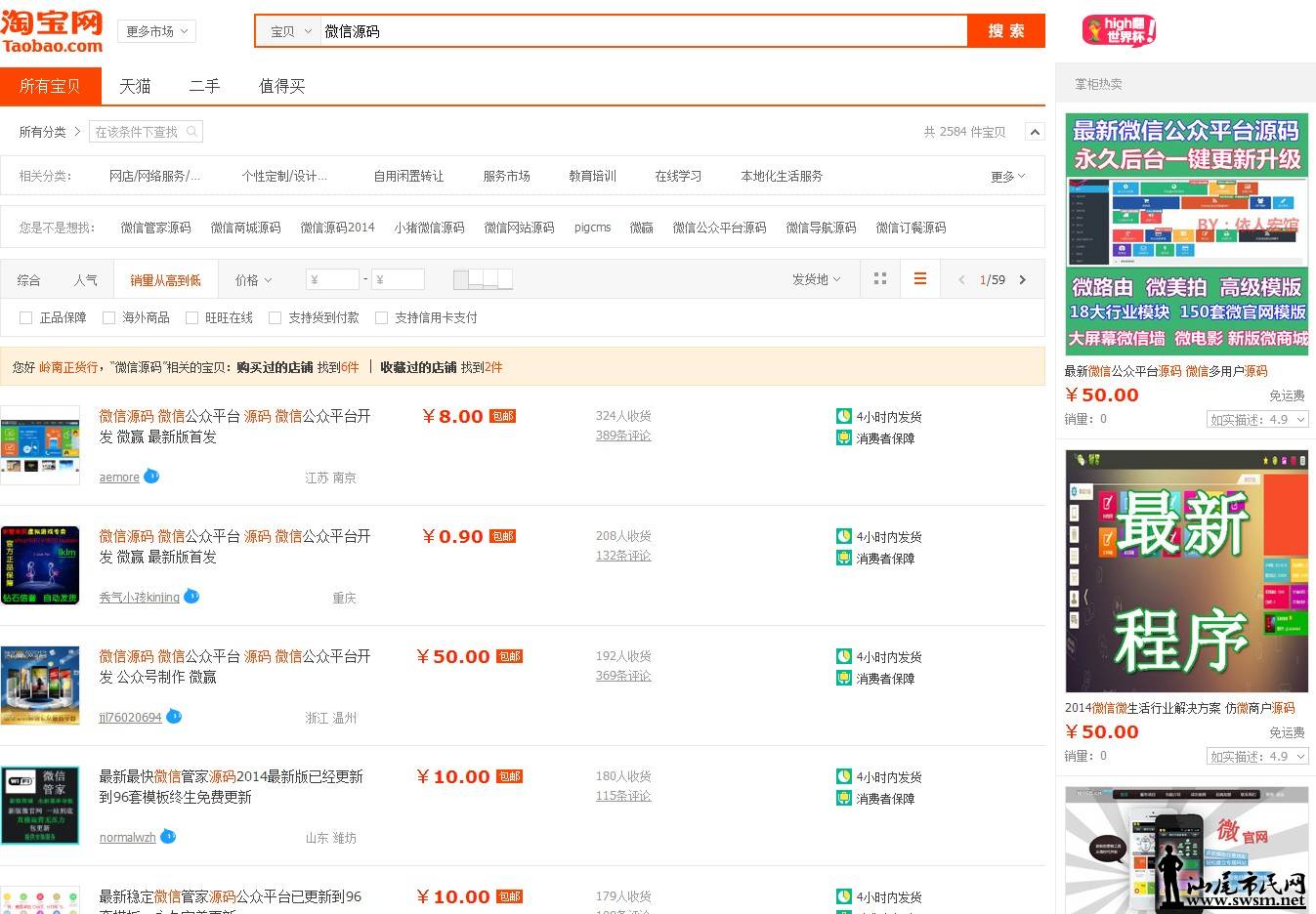Open the pigcms suggestion link
The width and height of the screenshot is (1316, 914).
pyautogui.click(x=592, y=228)
